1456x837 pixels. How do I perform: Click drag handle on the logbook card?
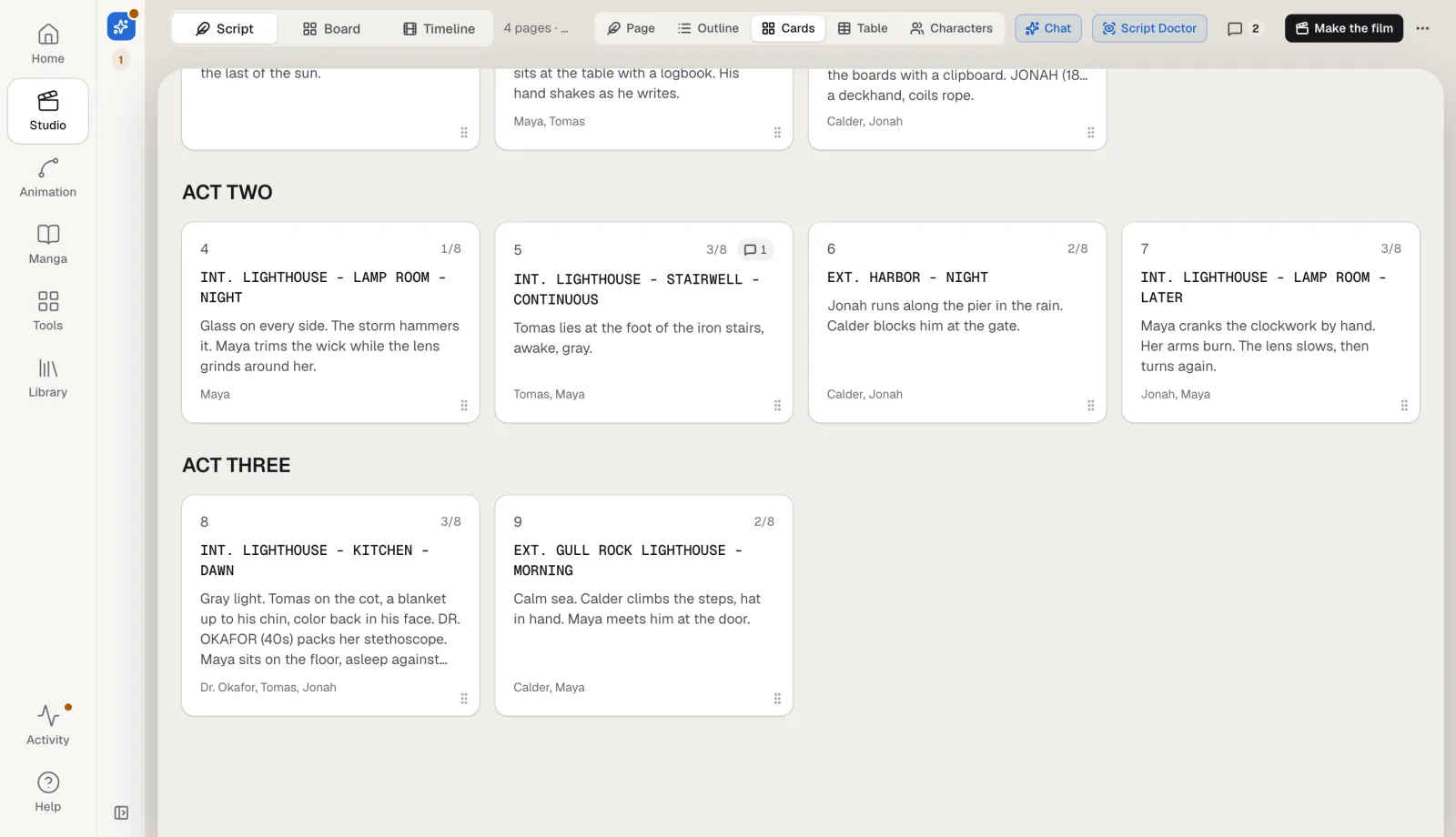tap(777, 133)
